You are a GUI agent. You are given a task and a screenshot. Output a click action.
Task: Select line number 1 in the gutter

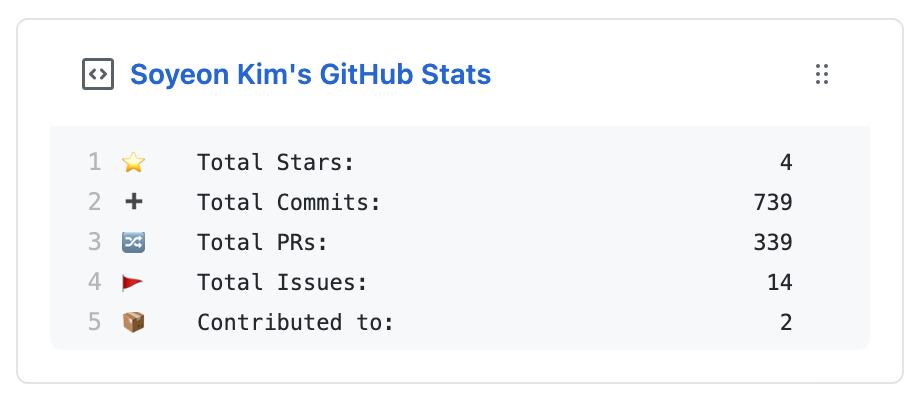pos(94,162)
